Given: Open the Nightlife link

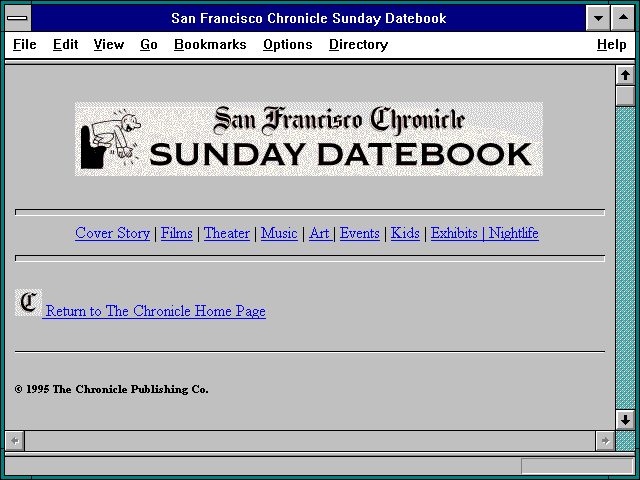Looking at the screenshot, I should click(x=513, y=233).
